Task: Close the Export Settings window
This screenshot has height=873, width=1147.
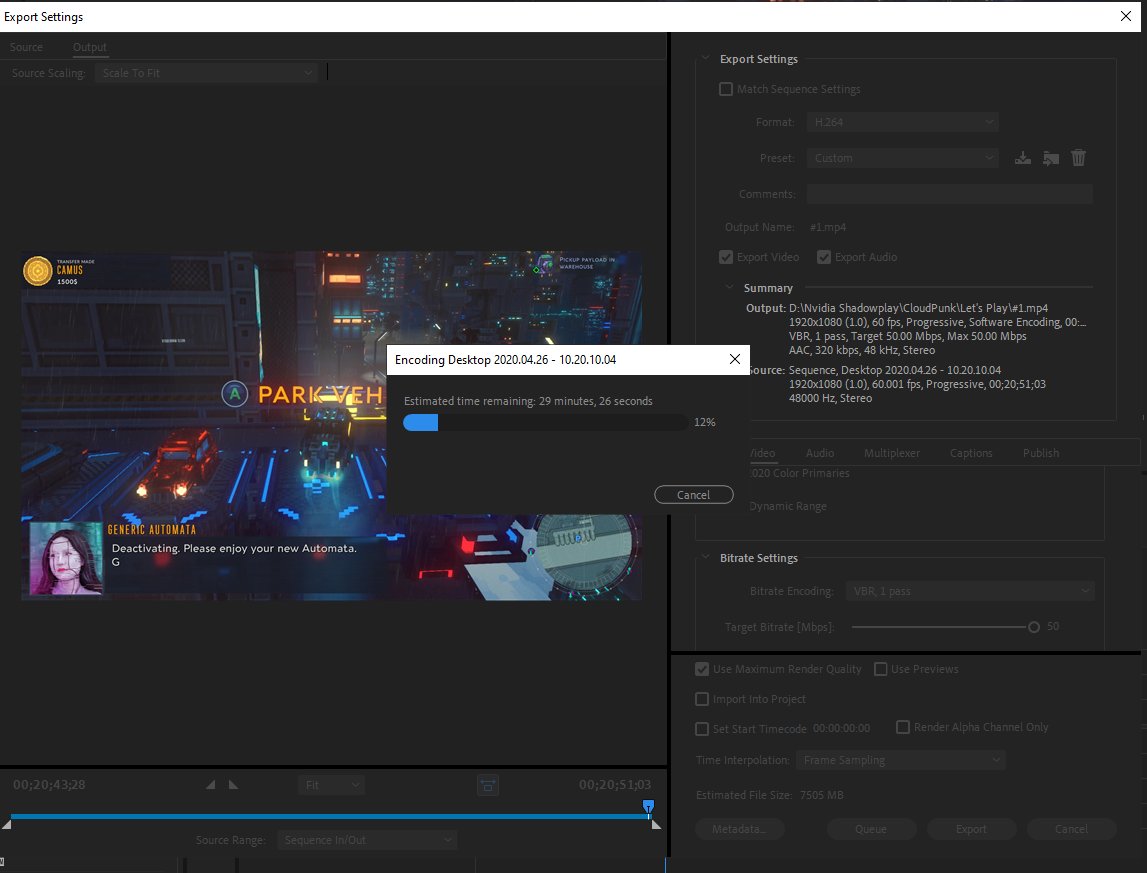Action: [x=1126, y=16]
